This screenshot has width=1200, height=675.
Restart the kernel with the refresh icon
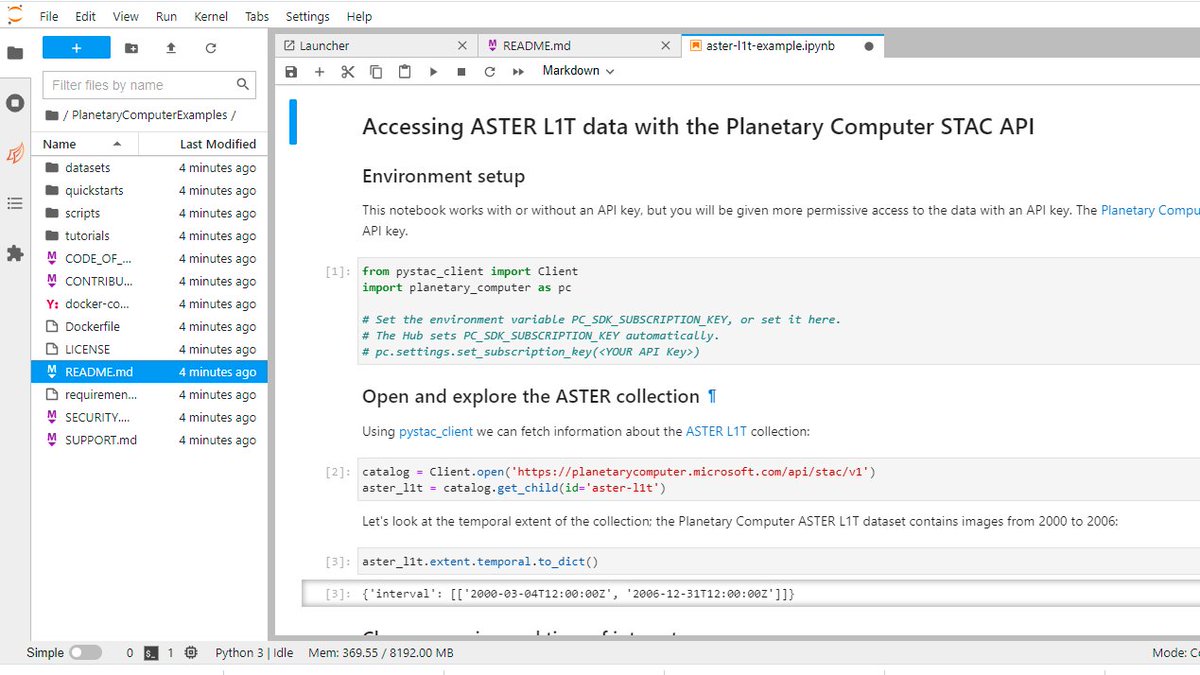[488, 71]
